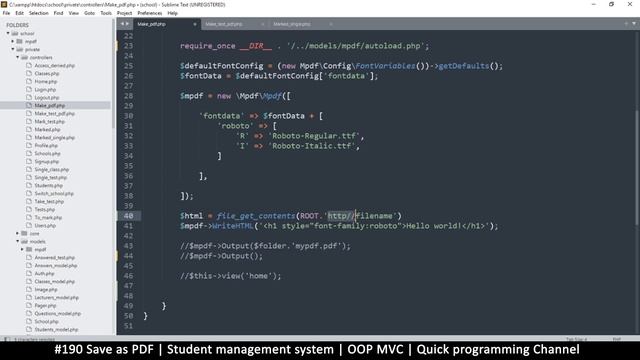Collapse the models folder
This screenshot has width=640, height=360.
[18, 242]
